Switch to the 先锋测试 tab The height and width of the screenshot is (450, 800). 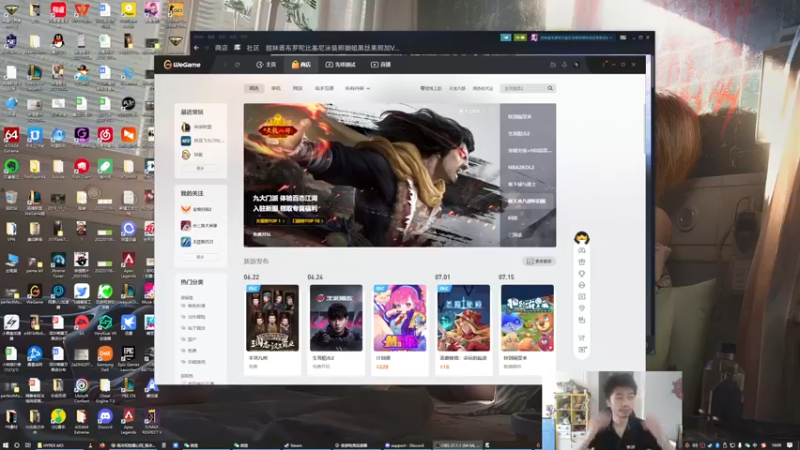coord(340,65)
